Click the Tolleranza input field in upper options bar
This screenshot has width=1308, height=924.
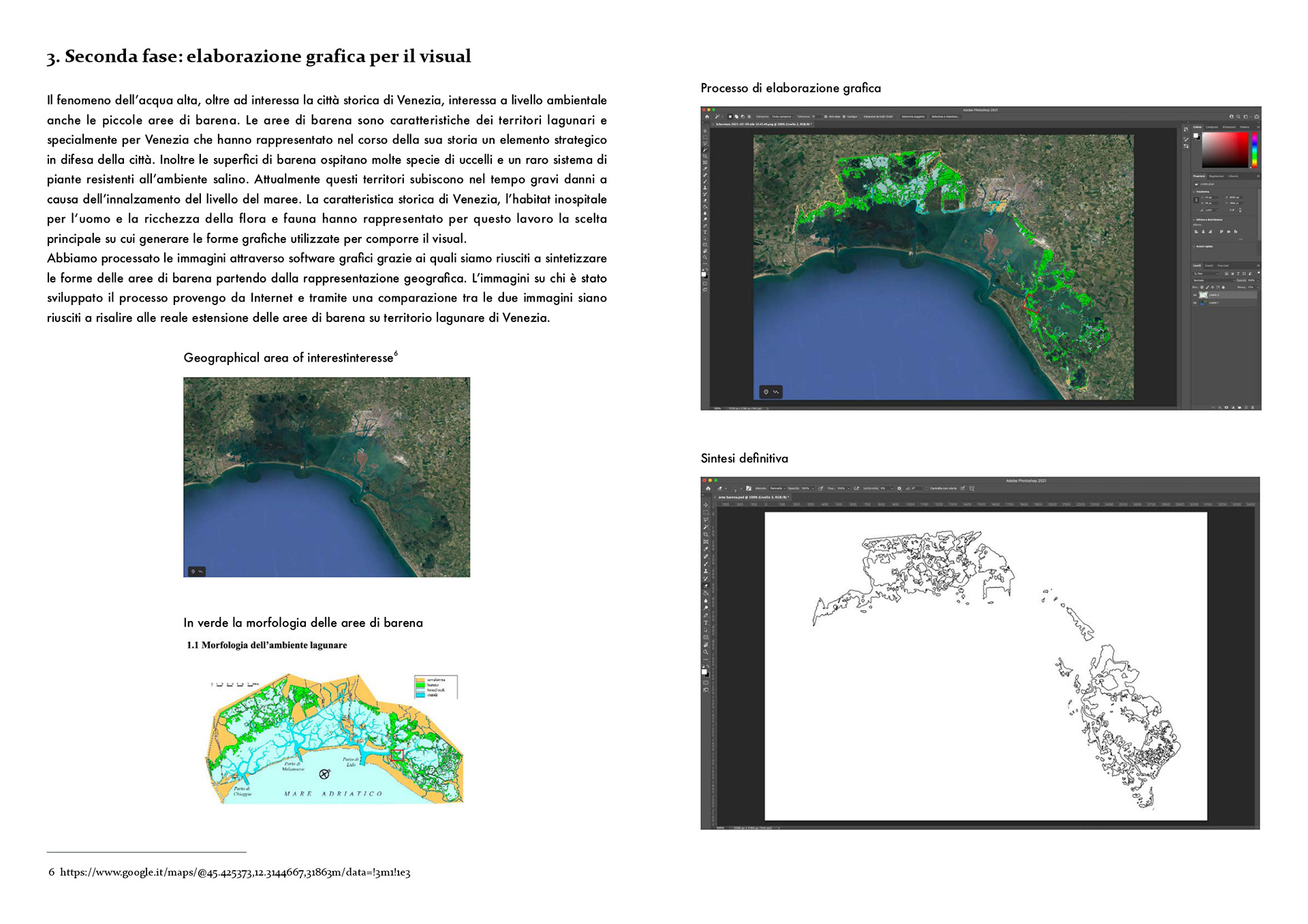[x=817, y=116]
